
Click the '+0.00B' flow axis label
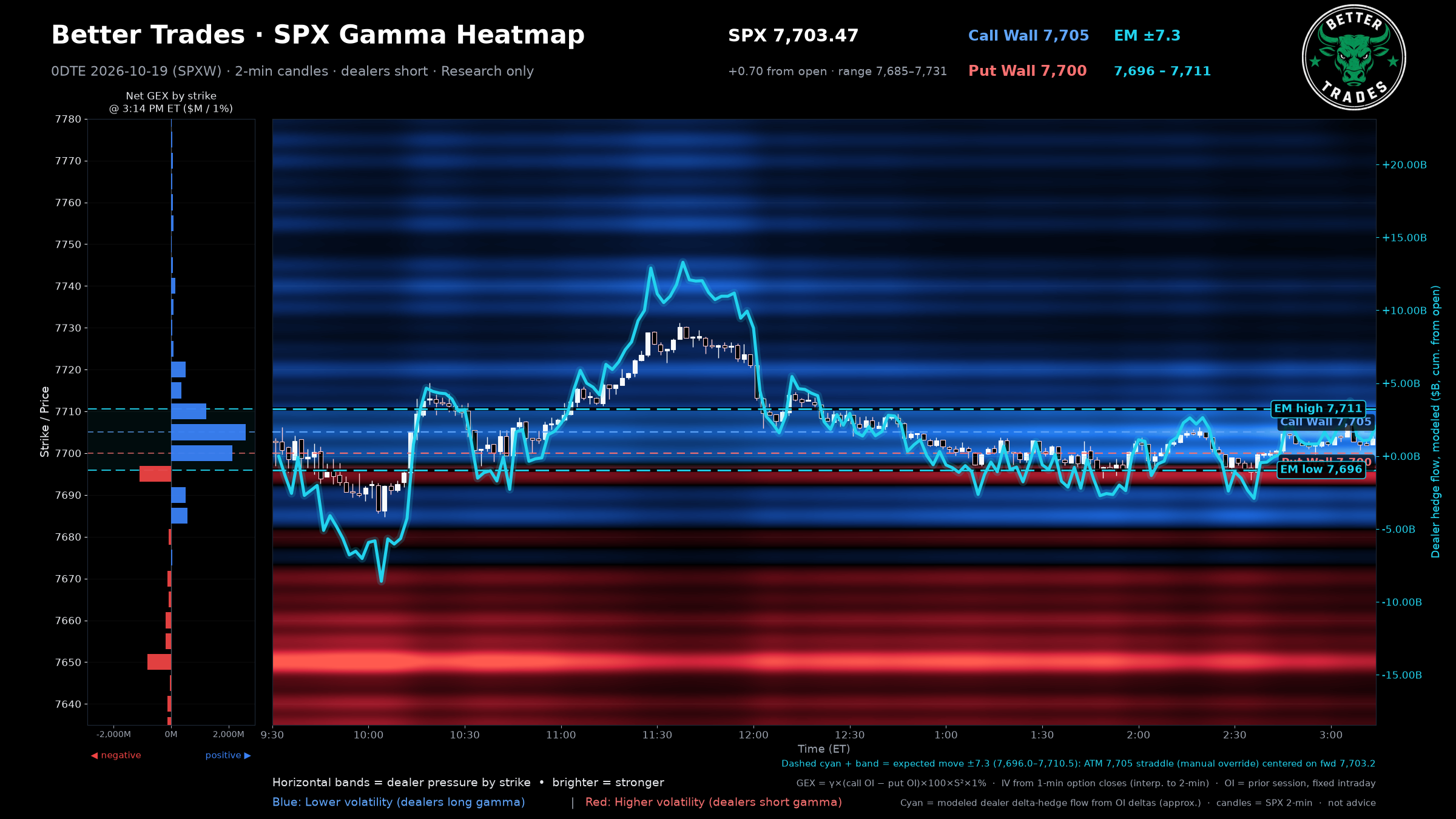coord(1401,456)
